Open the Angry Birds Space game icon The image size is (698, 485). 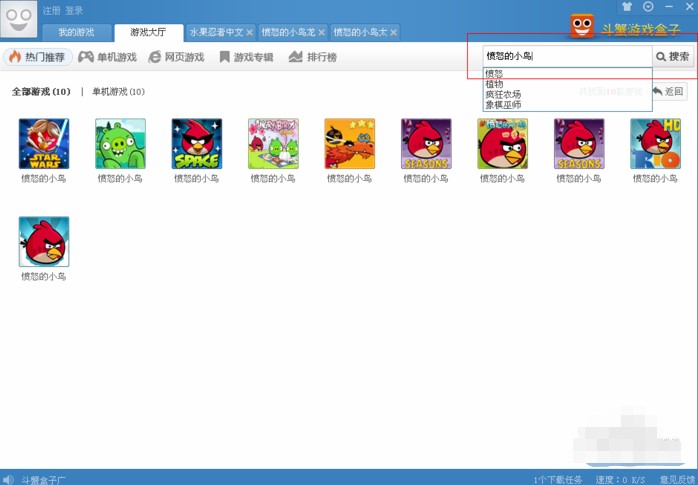click(197, 144)
